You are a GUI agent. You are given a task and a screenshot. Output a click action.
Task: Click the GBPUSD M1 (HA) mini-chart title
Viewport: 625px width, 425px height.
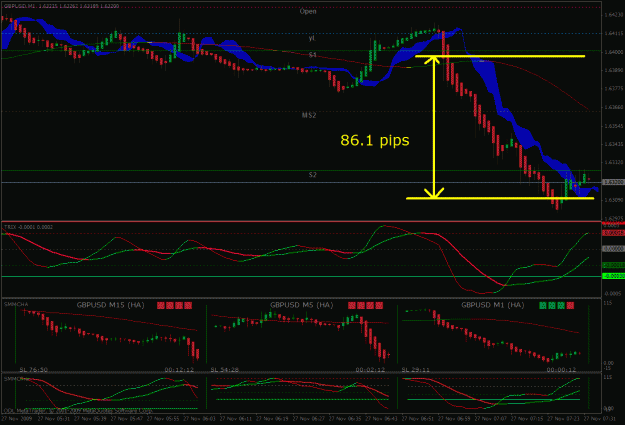coord(493,305)
